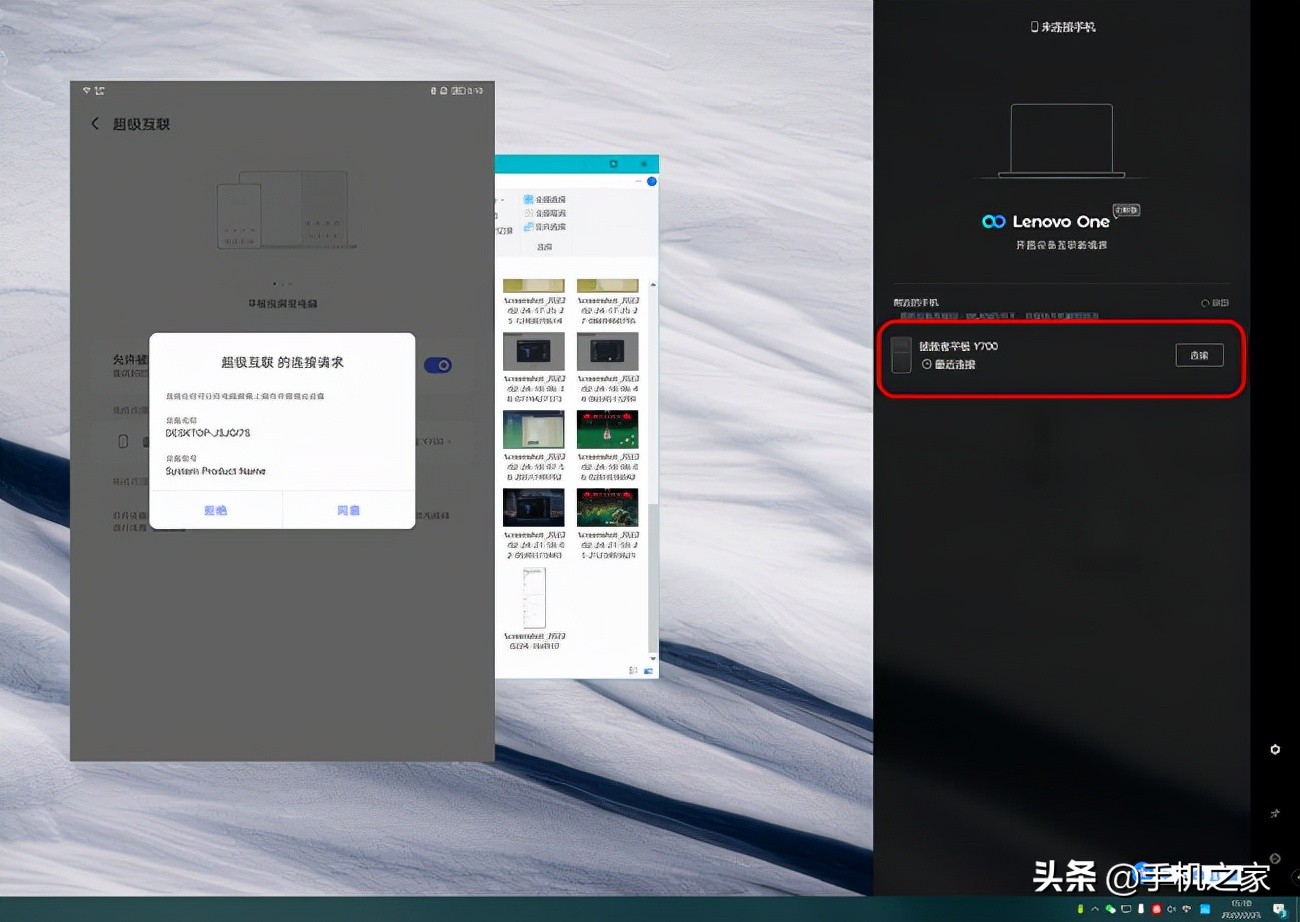This screenshot has height=922, width=1300.
Task: Click the refresh option above the device list
Action: click(x=1214, y=303)
